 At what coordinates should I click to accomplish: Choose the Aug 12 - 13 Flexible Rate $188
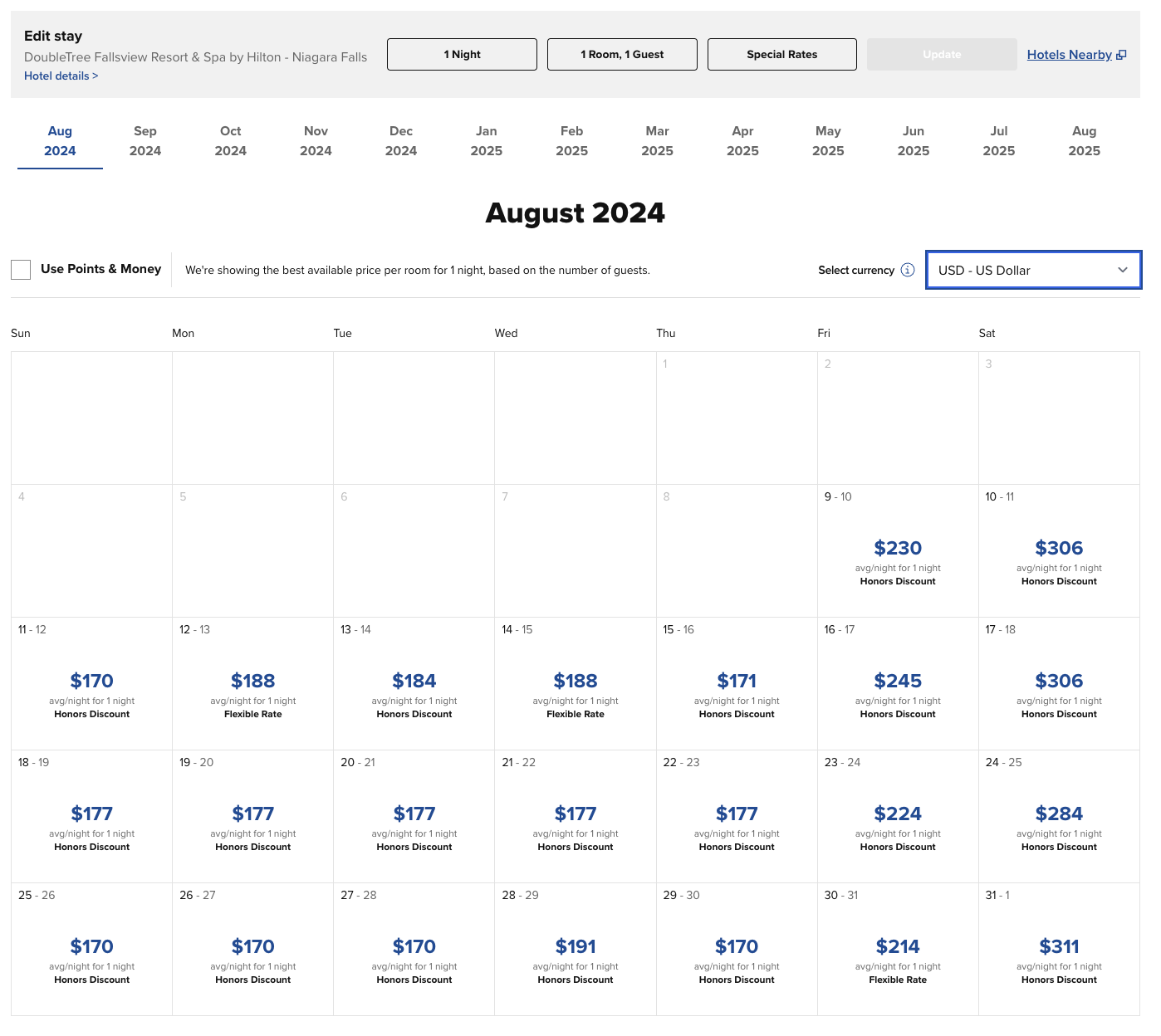(252, 684)
